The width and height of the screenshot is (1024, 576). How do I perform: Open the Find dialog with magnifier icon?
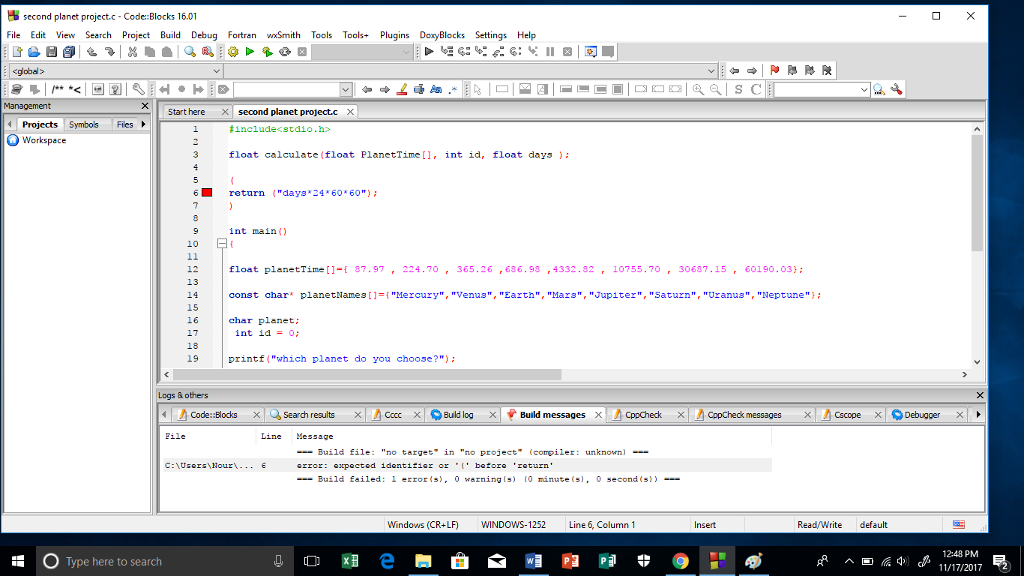coord(189,51)
